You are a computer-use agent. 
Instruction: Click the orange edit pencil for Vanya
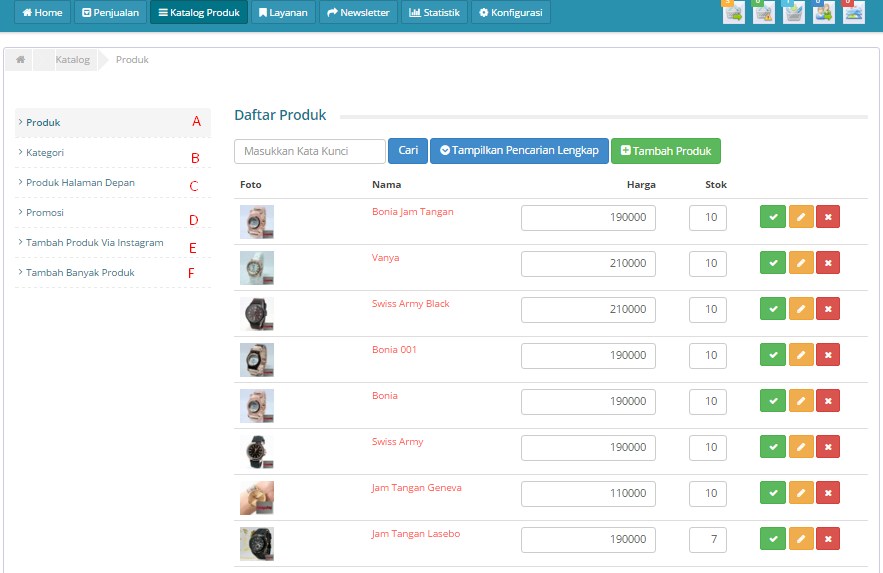point(800,263)
